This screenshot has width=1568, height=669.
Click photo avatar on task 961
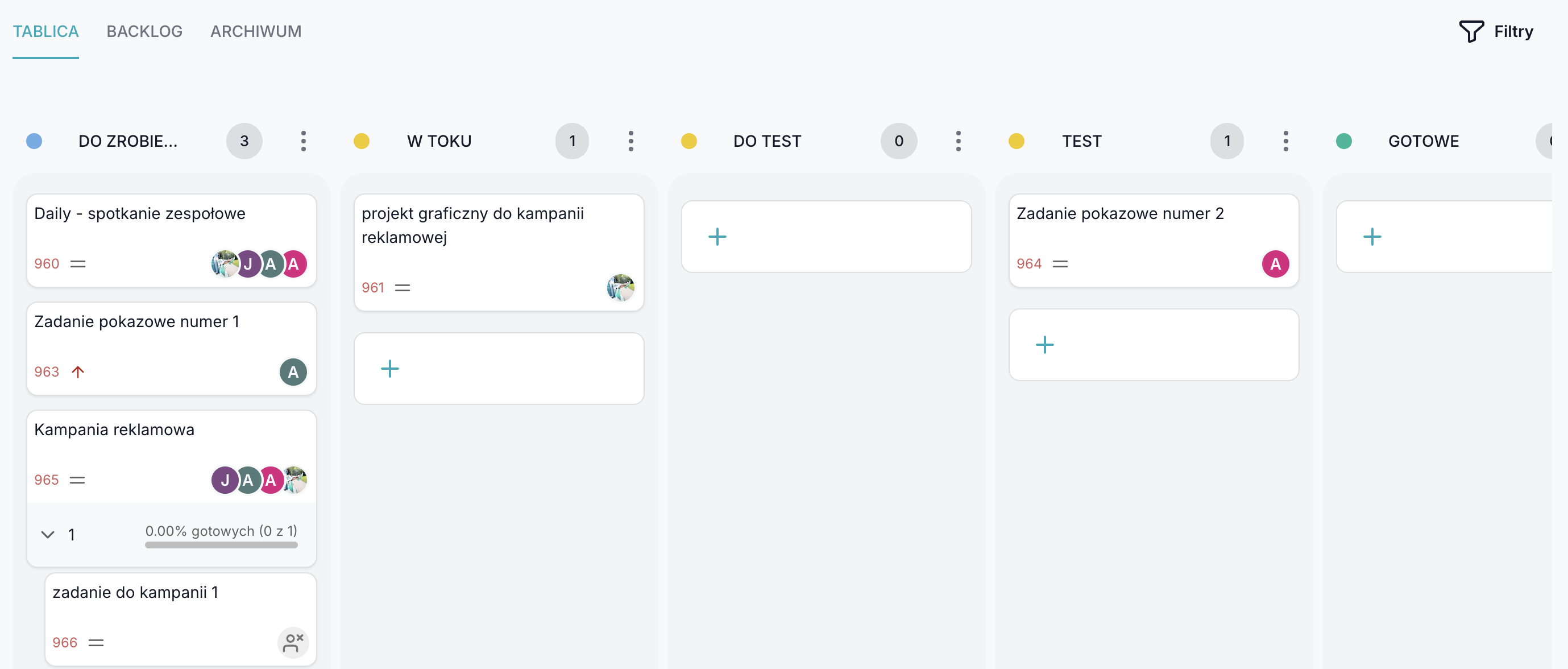(620, 288)
